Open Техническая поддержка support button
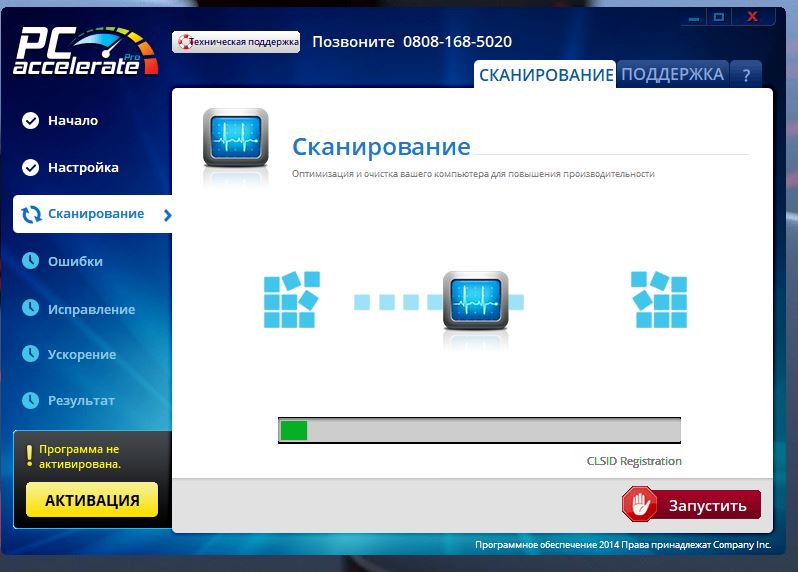This screenshot has height=572, width=798. point(236,42)
